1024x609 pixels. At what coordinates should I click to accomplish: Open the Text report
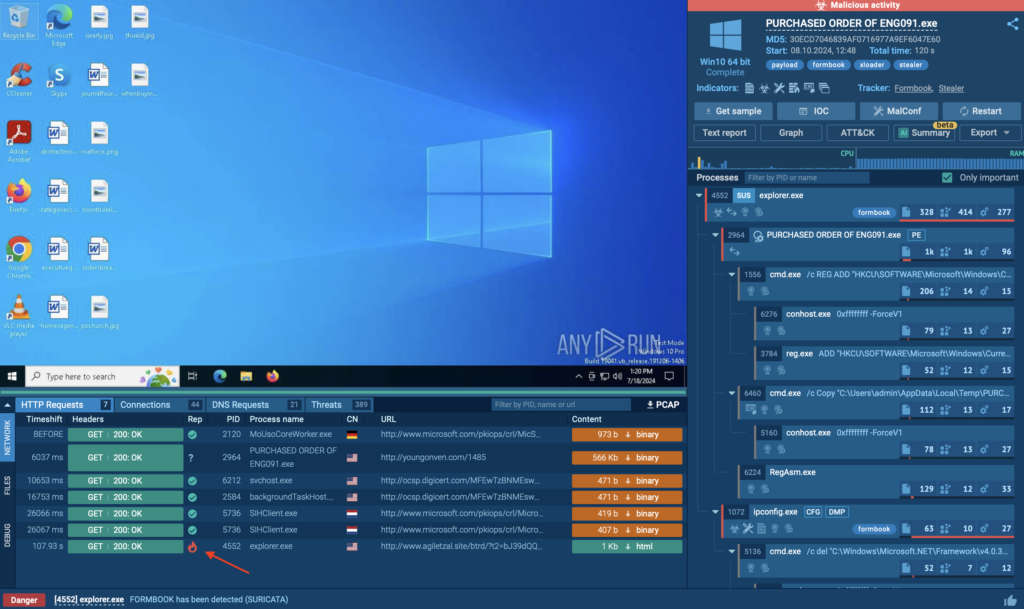point(724,133)
